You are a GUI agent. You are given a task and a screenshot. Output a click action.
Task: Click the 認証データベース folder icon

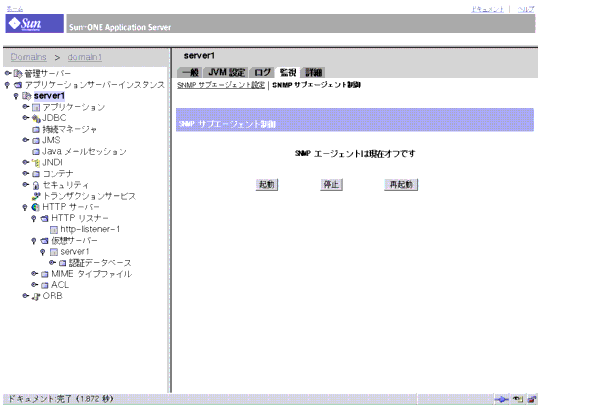(62, 263)
